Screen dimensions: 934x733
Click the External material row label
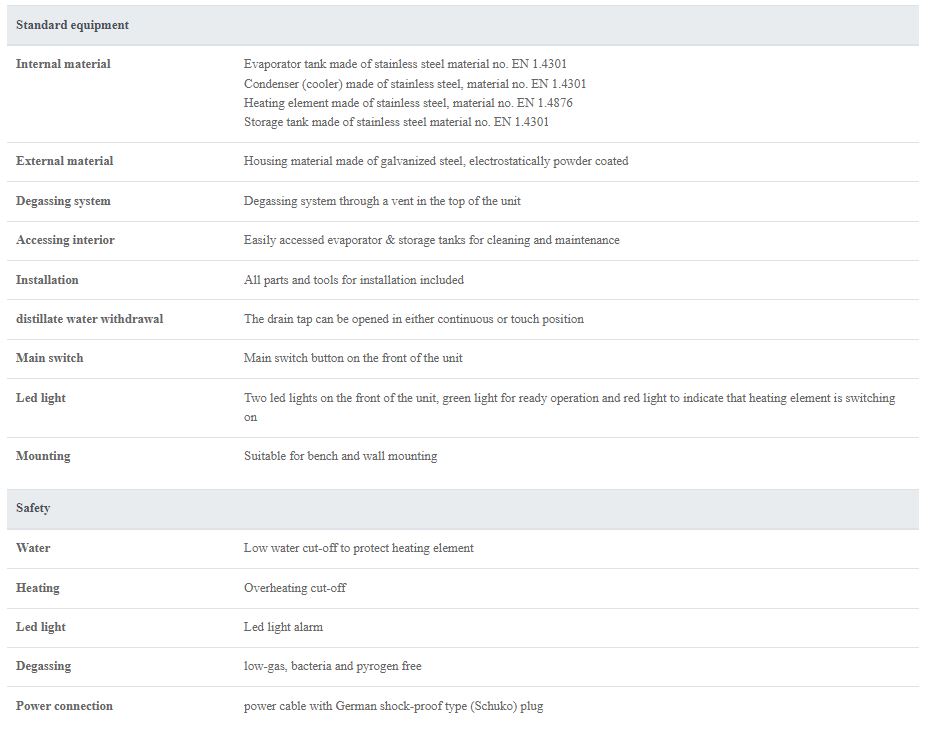click(64, 161)
